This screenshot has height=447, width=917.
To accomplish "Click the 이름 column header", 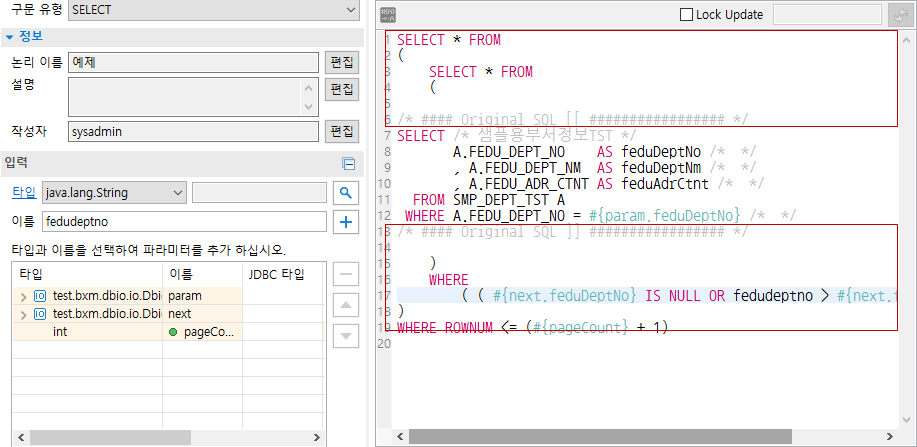I will 202,274.
